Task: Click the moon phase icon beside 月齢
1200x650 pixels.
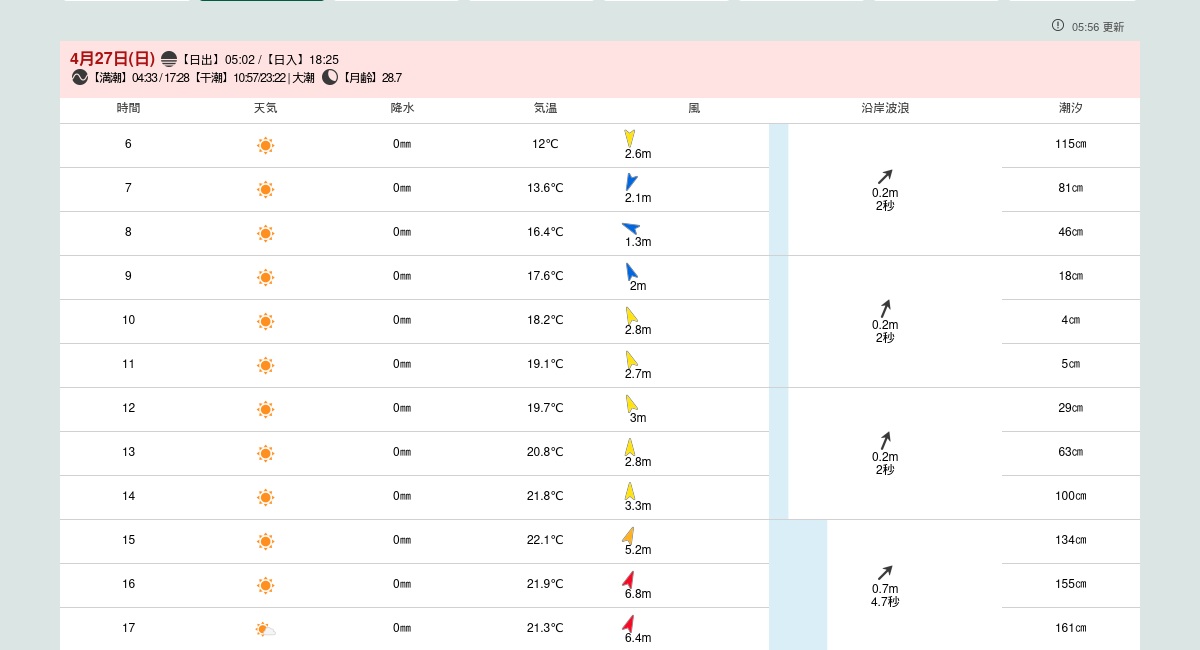Action: tap(330, 77)
